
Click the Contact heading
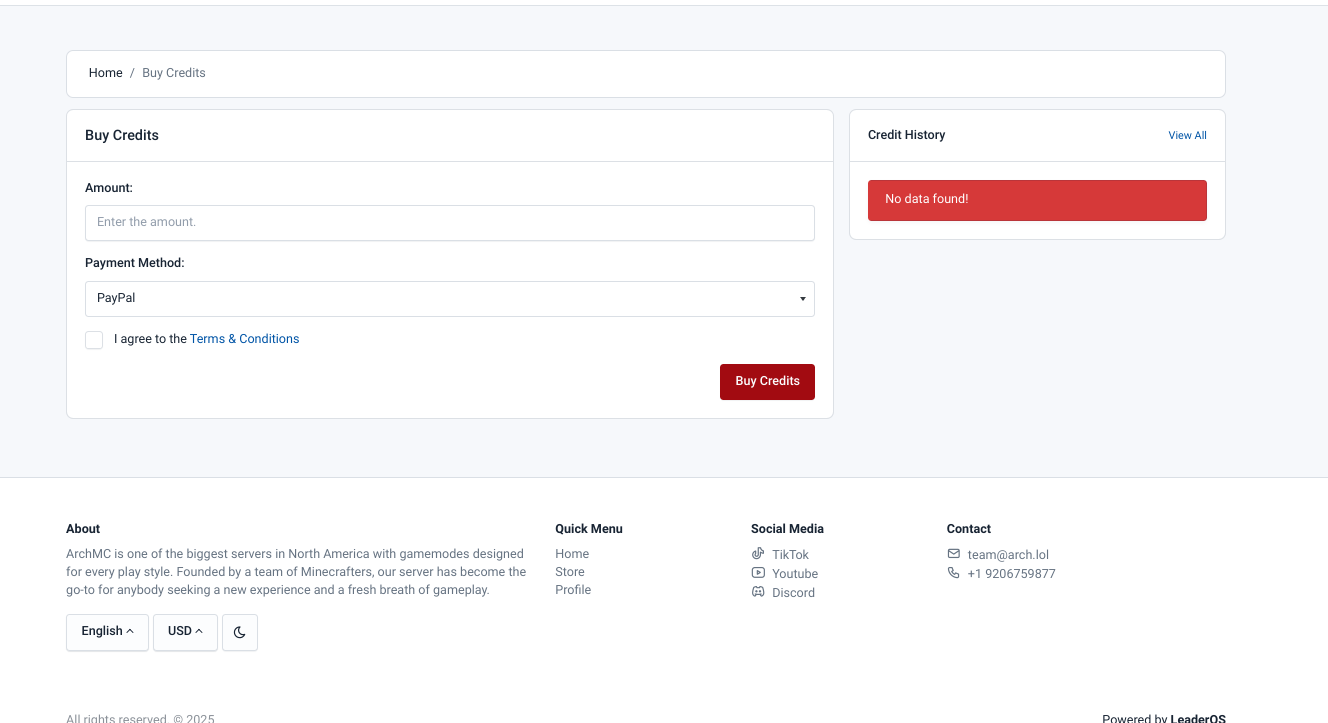(969, 529)
